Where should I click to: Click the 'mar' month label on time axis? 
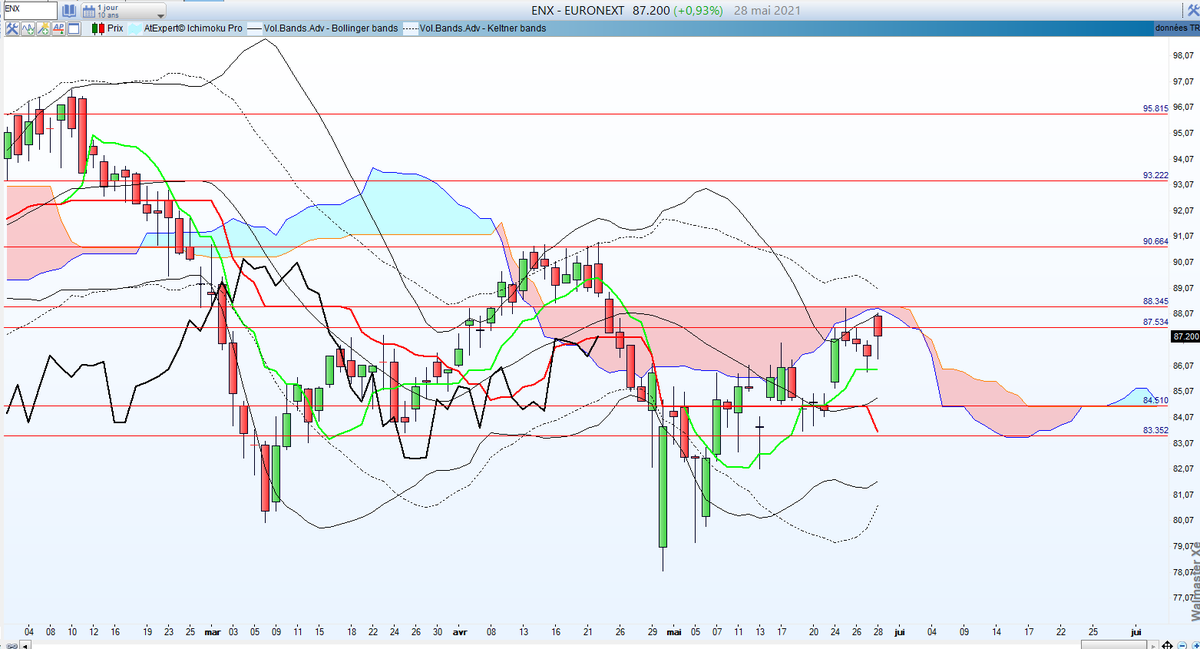point(212,632)
